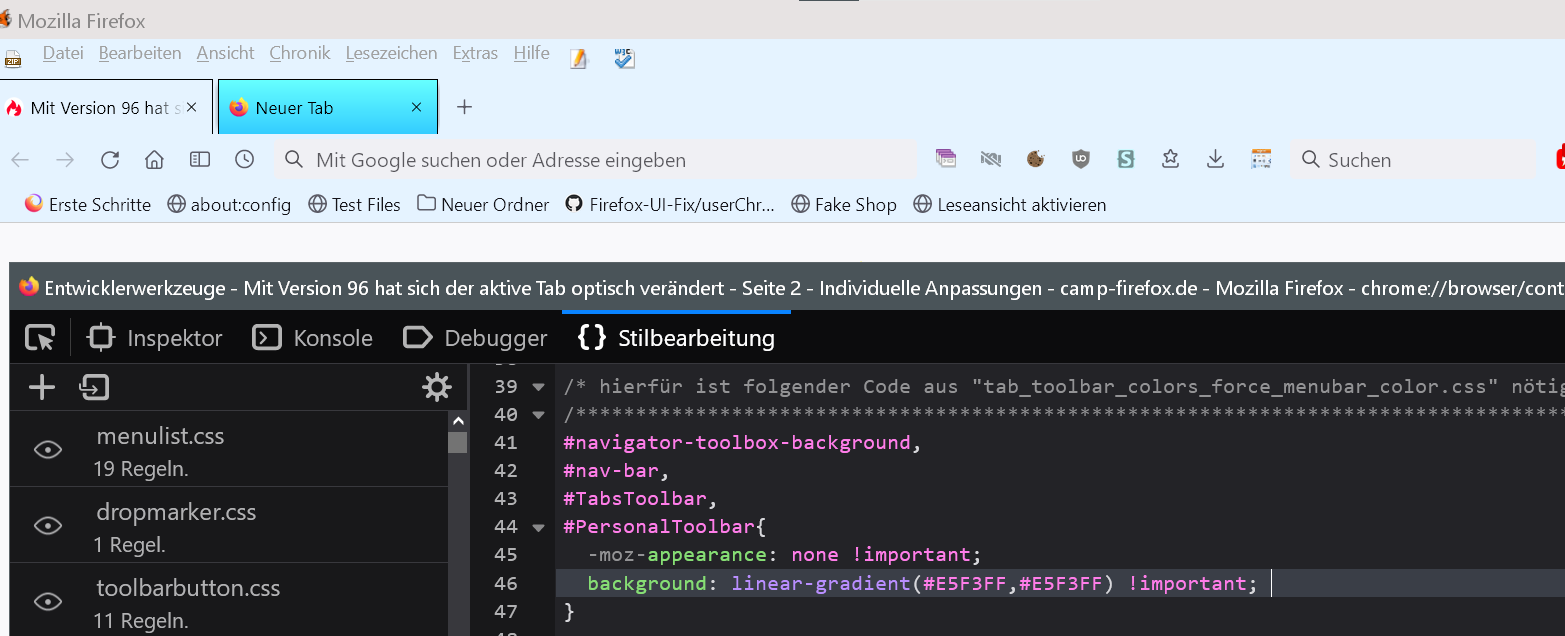Image resolution: width=1565 pixels, height=636 pixels.
Task: Collapse the code fold at line 40
Action: [x=539, y=415]
